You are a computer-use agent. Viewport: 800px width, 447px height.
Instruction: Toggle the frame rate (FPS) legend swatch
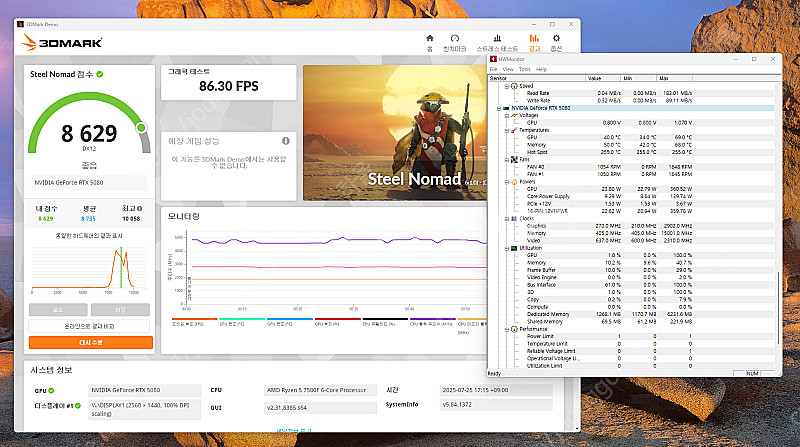pyautogui.click(x=194, y=319)
